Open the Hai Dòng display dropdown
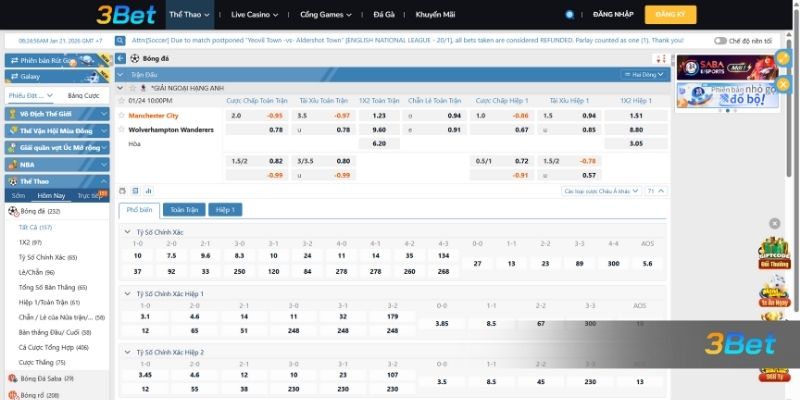This screenshot has height=400, width=800. pyautogui.click(x=642, y=74)
